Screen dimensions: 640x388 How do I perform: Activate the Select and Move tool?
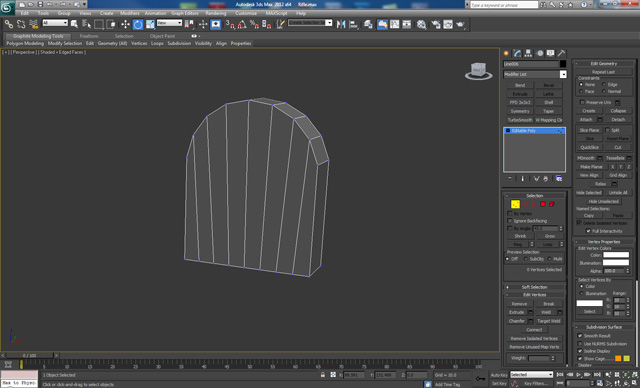(x=125, y=24)
